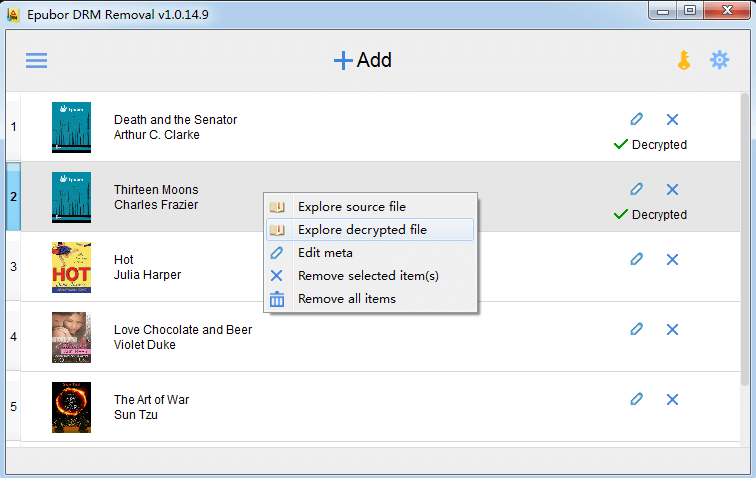Remove Thirteen Moons with its X icon
Screen dimensions: 756x478
pyautogui.click(x=672, y=189)
